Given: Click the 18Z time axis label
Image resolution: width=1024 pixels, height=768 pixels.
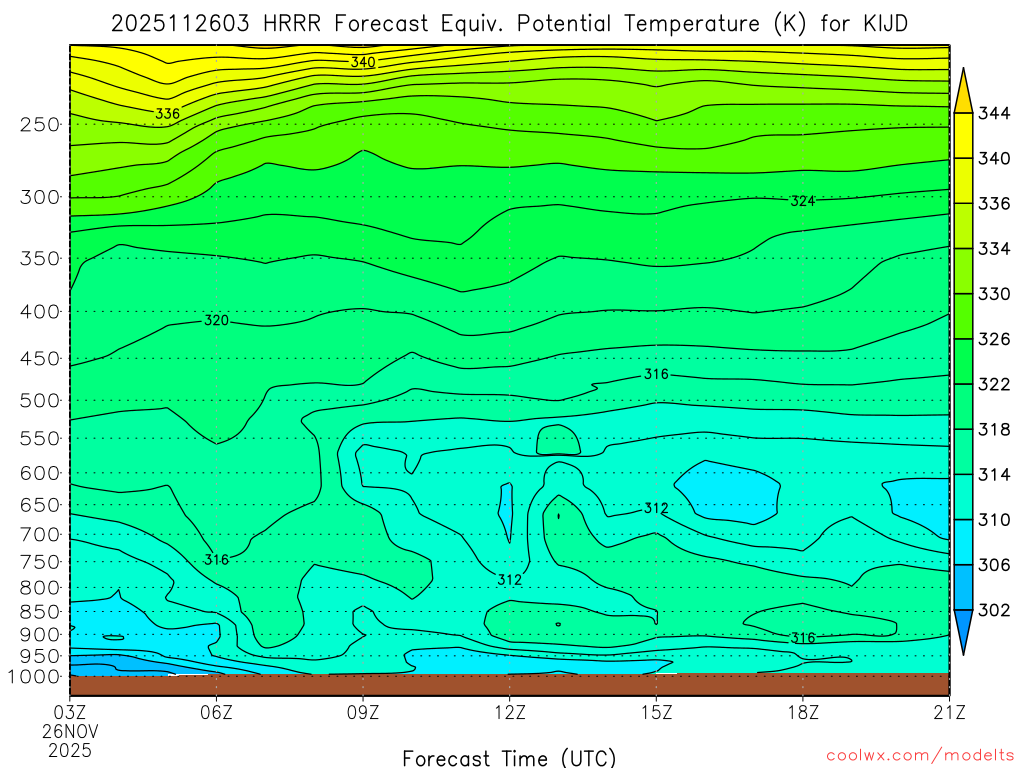Looking at the screenshot, I should point(803,712).
